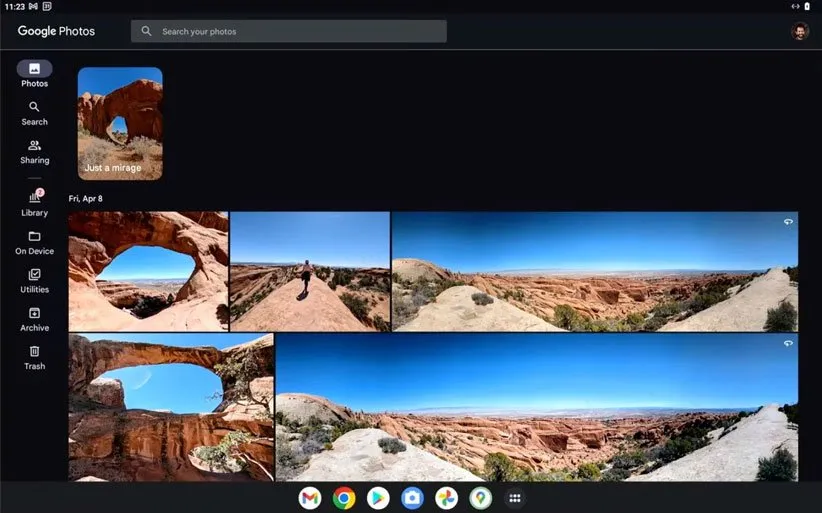
Task: Open the first rock arch photo
Action: 148,271
